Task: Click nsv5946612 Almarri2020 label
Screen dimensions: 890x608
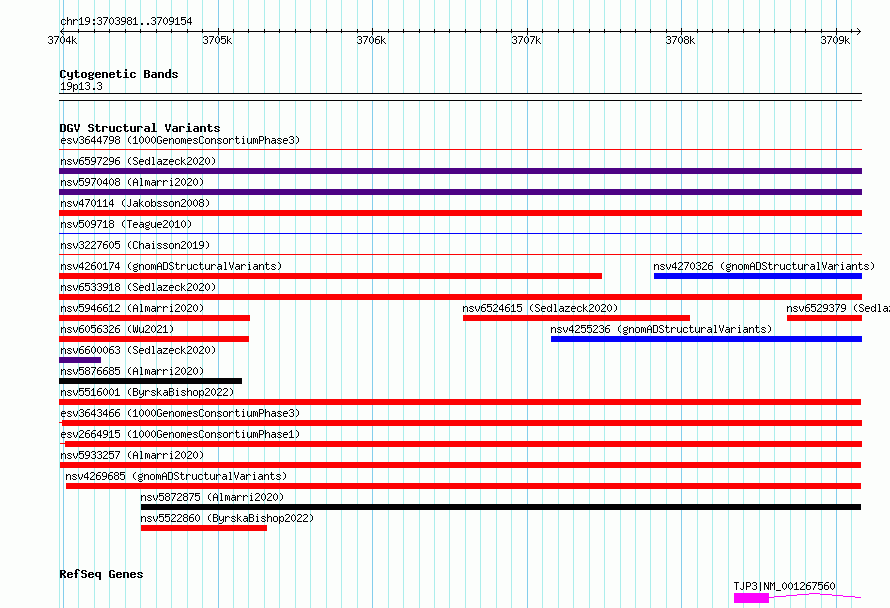Action: [132, 308]
